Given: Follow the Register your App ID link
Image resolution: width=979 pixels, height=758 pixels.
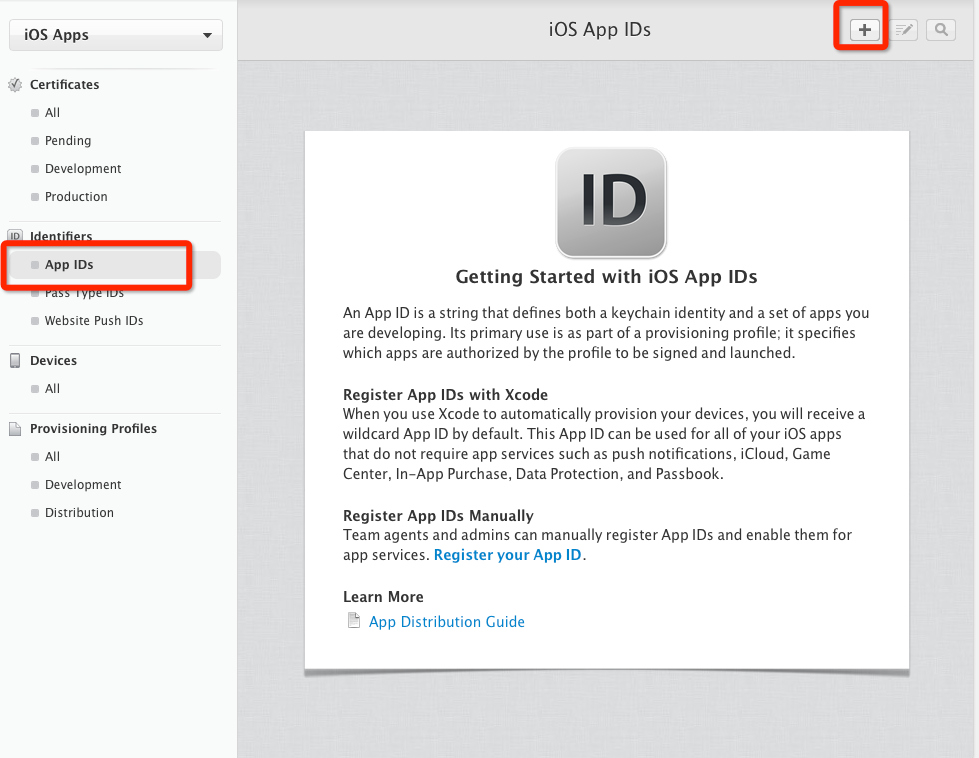Looking at the screenshot, I should [508, 555].
